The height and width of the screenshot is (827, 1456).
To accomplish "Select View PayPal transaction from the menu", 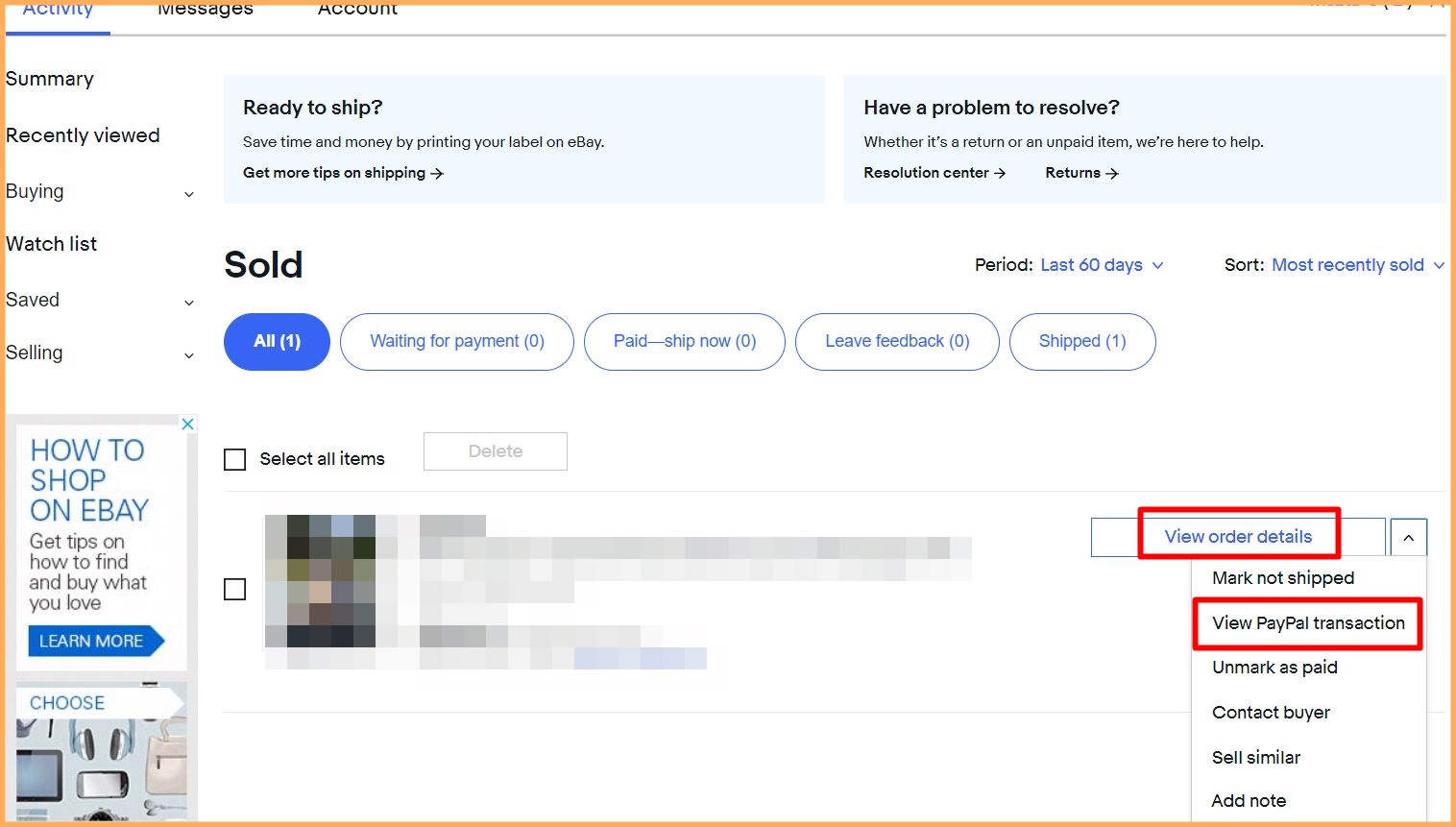I will point(1307,622).
